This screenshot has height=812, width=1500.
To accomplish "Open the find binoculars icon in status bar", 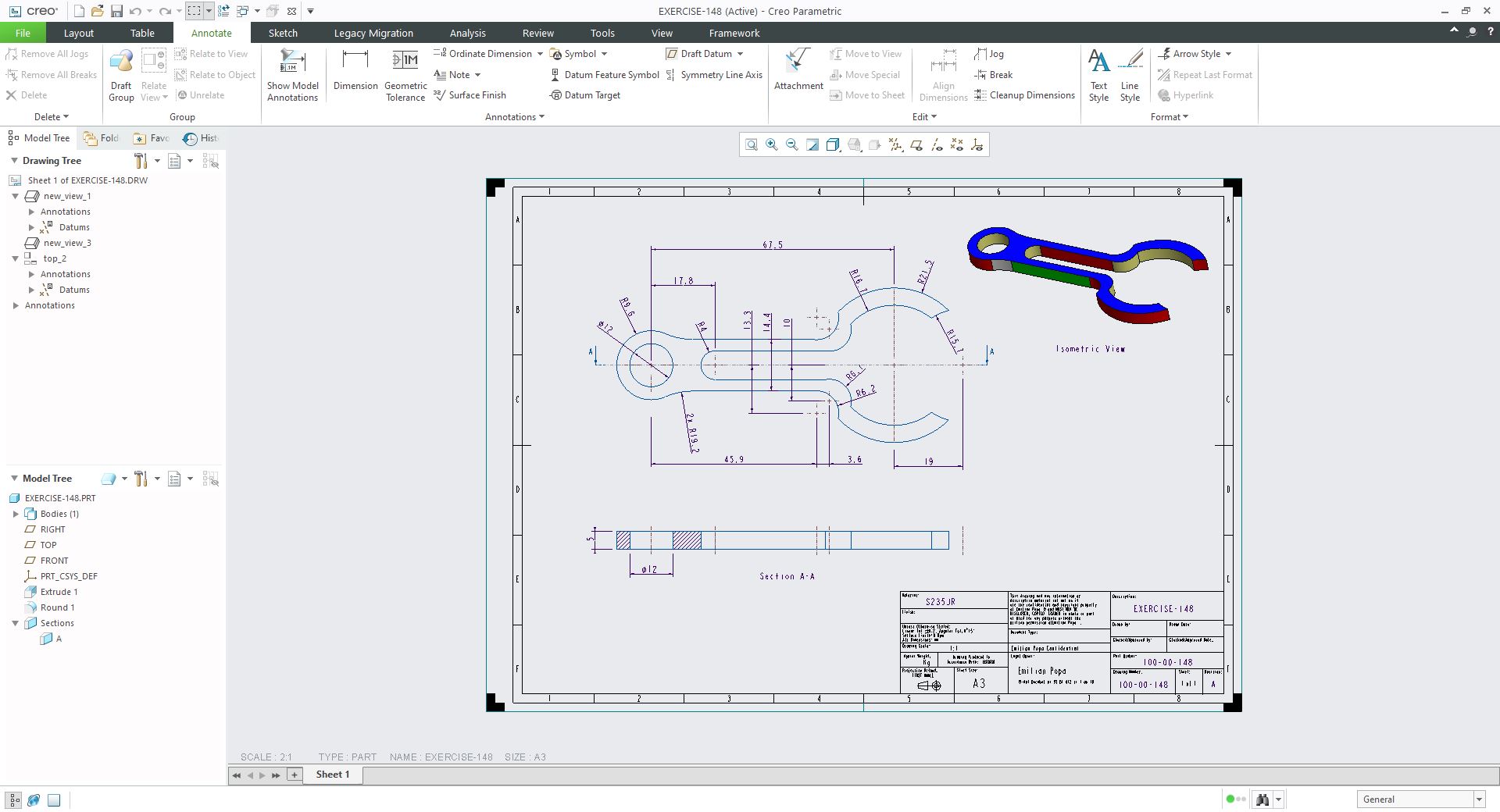I will point(1262,800).
